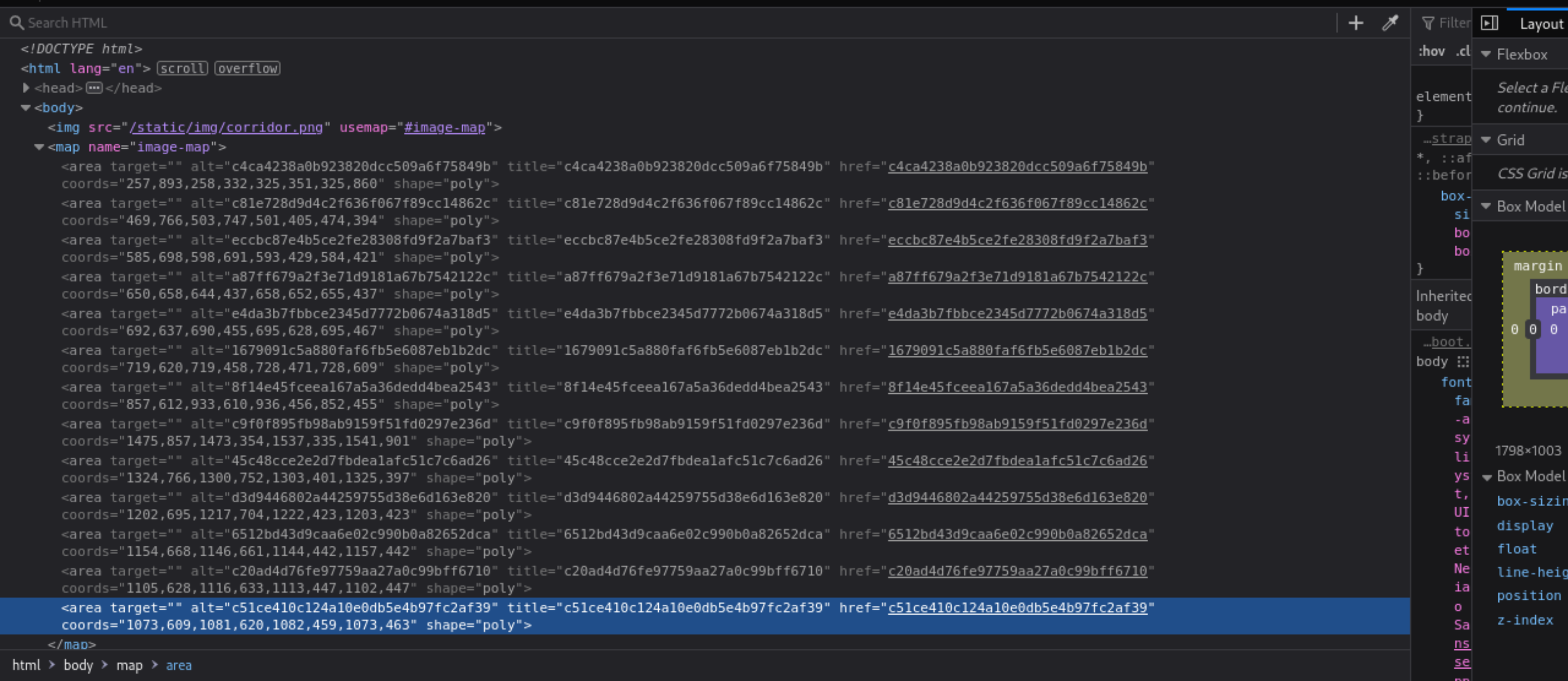This screenshot has width=1568, height=681.
Task: Collapse the Box Model section header
Action: tap(1486, 206)
